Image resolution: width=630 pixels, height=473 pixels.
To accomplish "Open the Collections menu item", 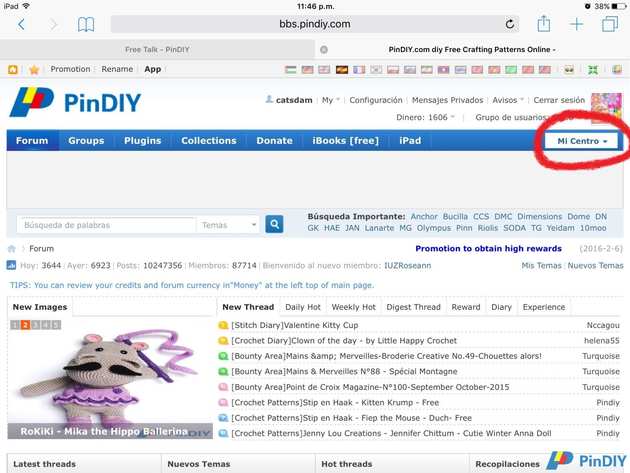I will coord(208,141).
